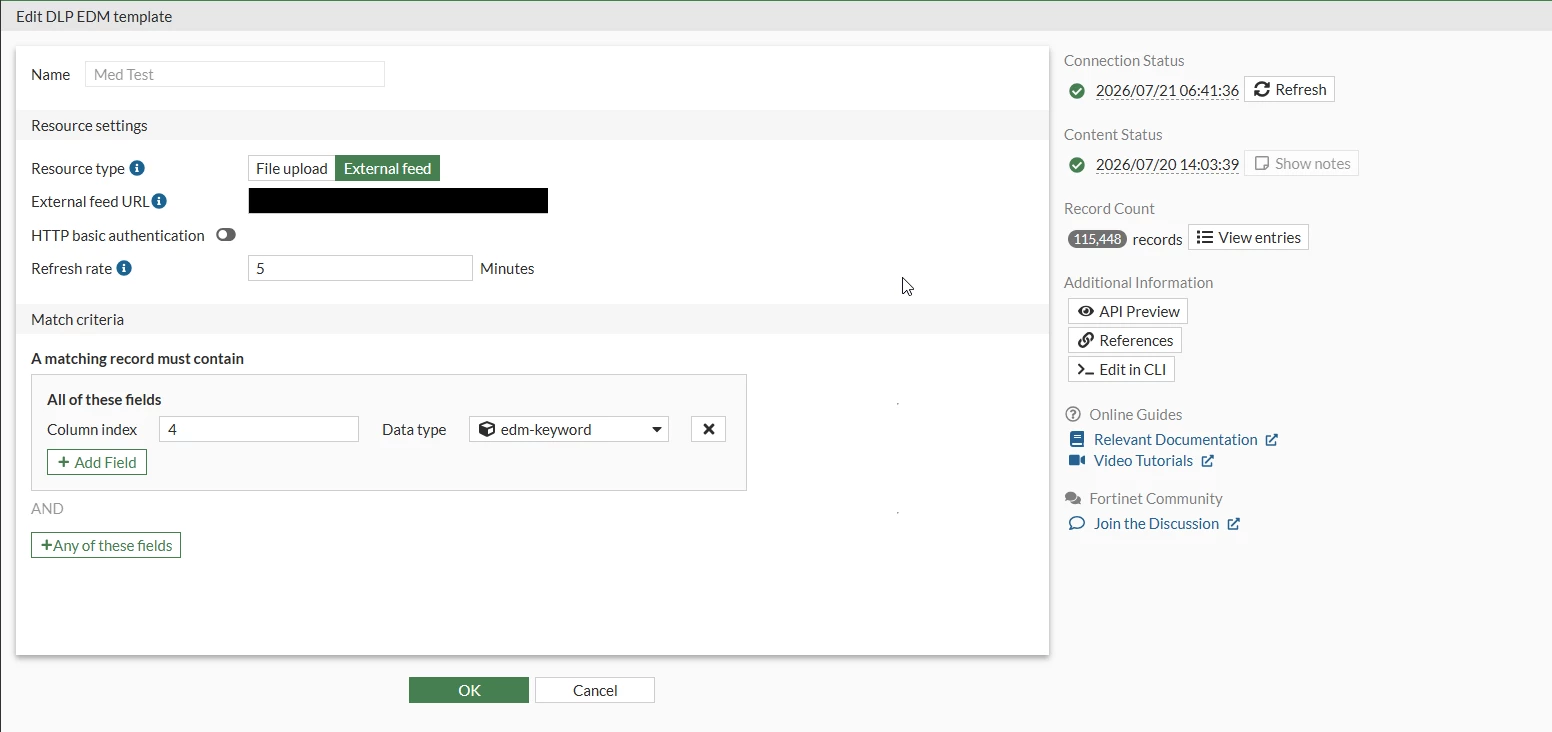
Task: Click Refresh connection status button
Action: pos(1289,89)
